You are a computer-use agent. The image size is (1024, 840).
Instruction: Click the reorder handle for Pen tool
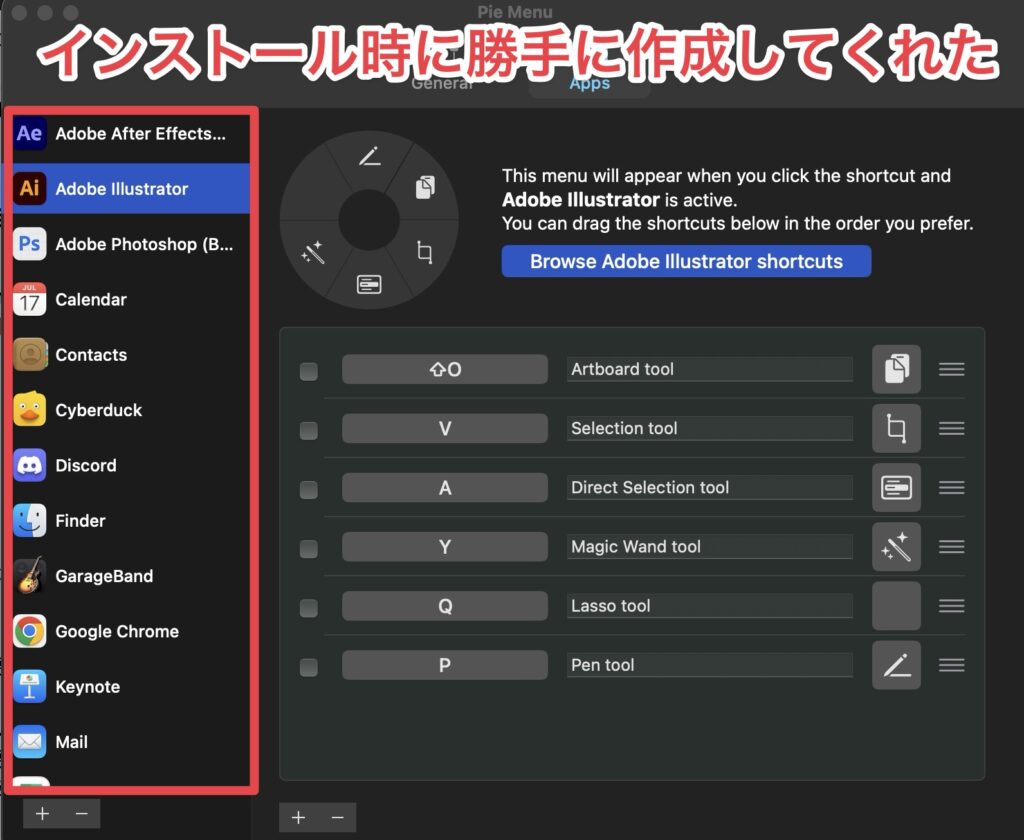(x=952, y=665)
